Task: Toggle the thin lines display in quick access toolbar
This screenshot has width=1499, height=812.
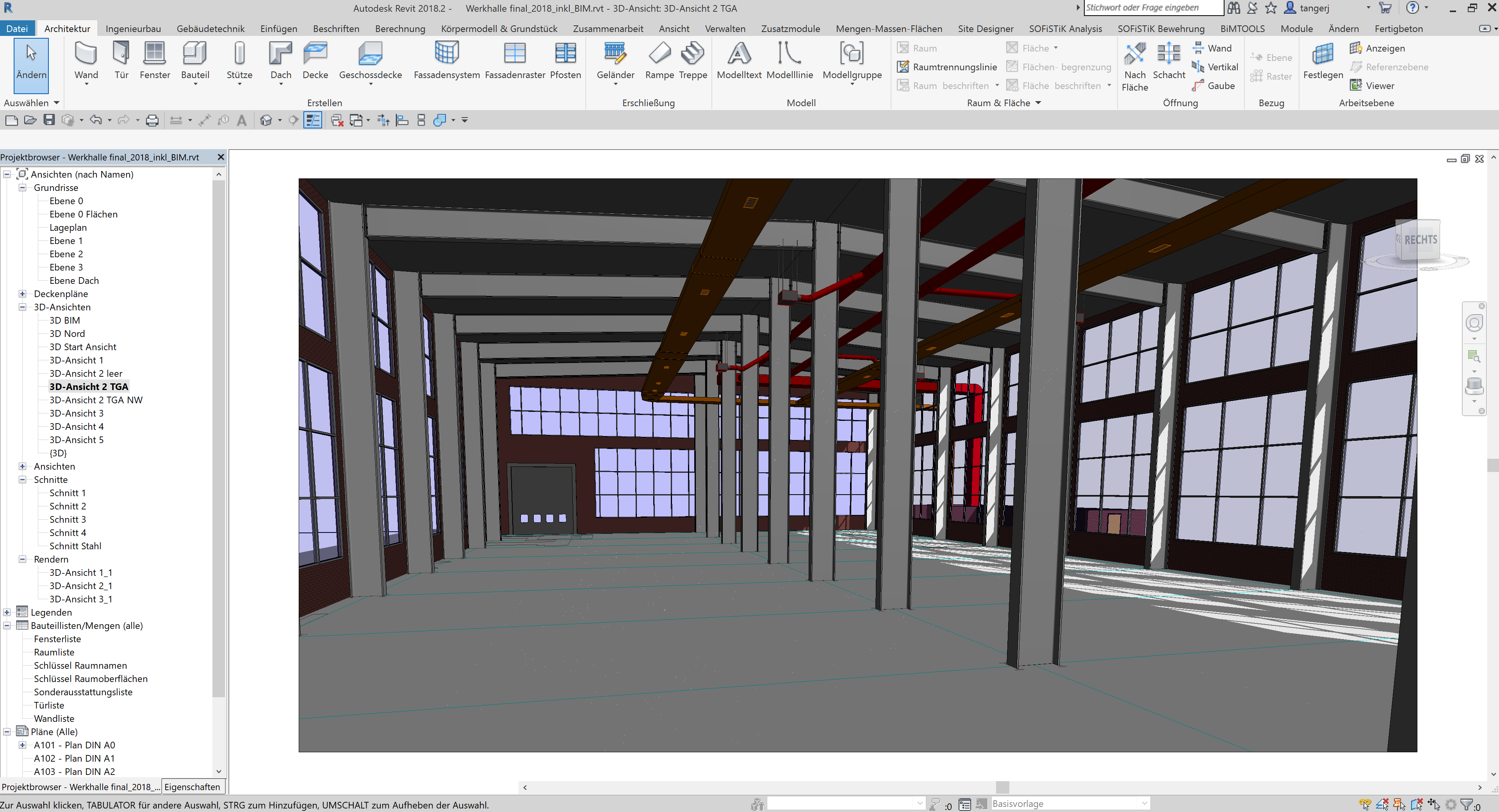Action: (x=312, y=120)
